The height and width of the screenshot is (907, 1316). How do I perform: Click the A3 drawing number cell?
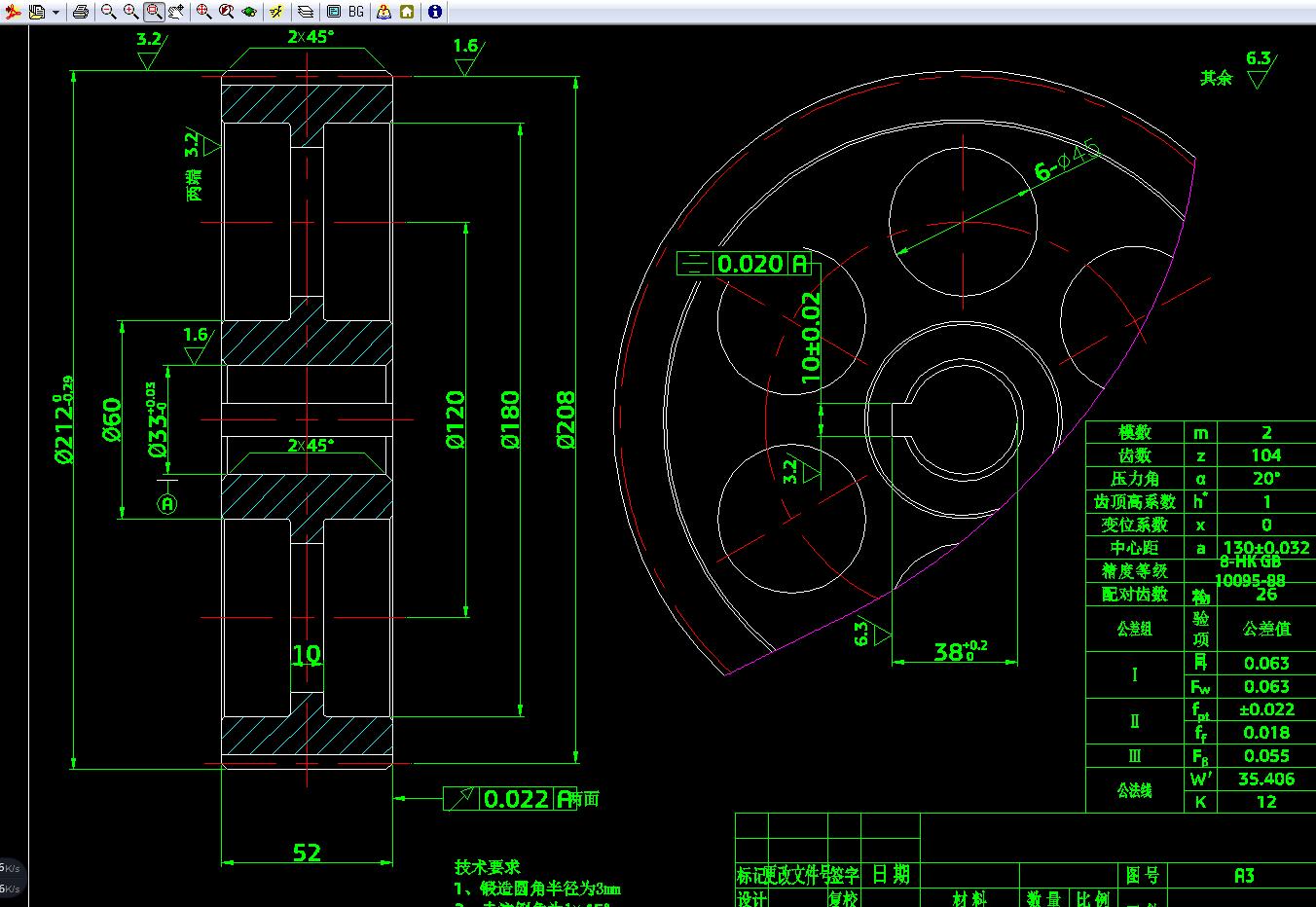tap(1243, 875)
